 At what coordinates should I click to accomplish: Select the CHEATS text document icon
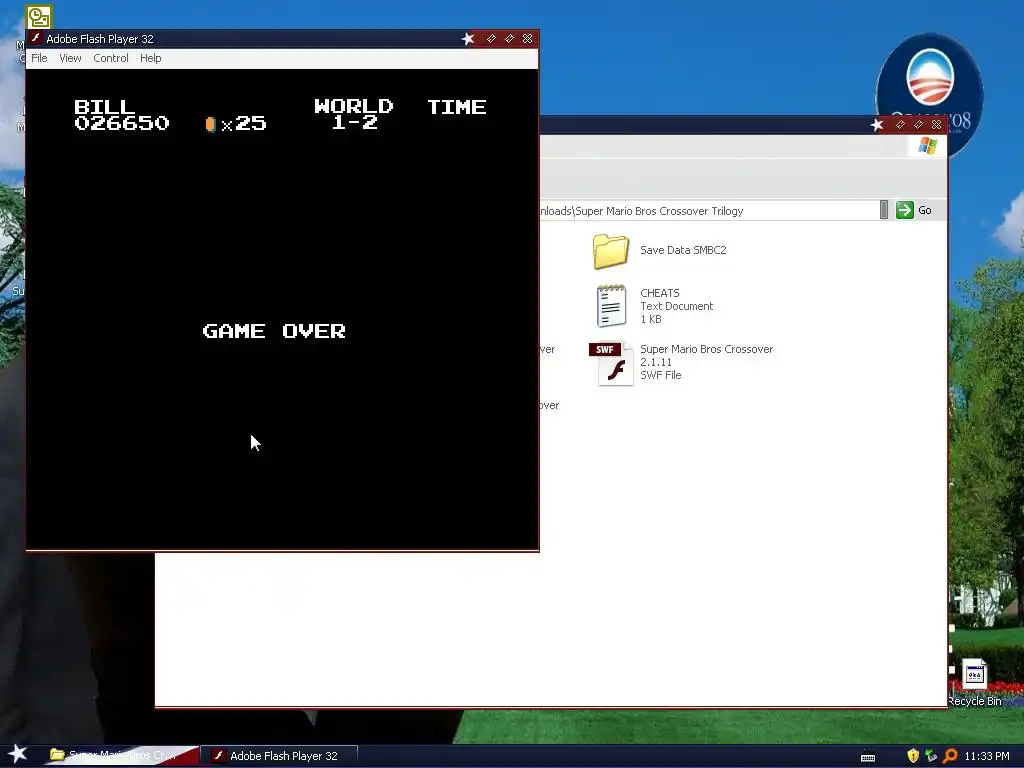pyautogui.click(x=611, y=306)
